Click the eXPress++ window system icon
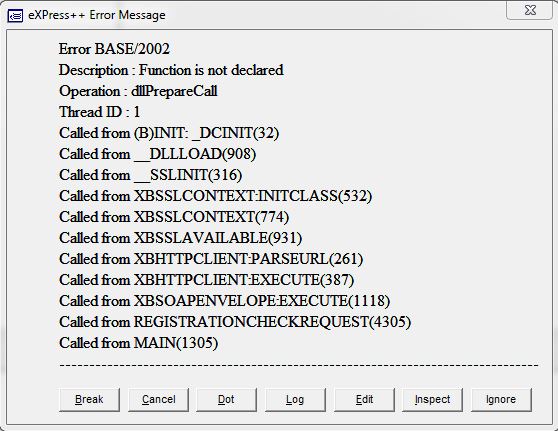558x431 pixels. coord(15,16)
